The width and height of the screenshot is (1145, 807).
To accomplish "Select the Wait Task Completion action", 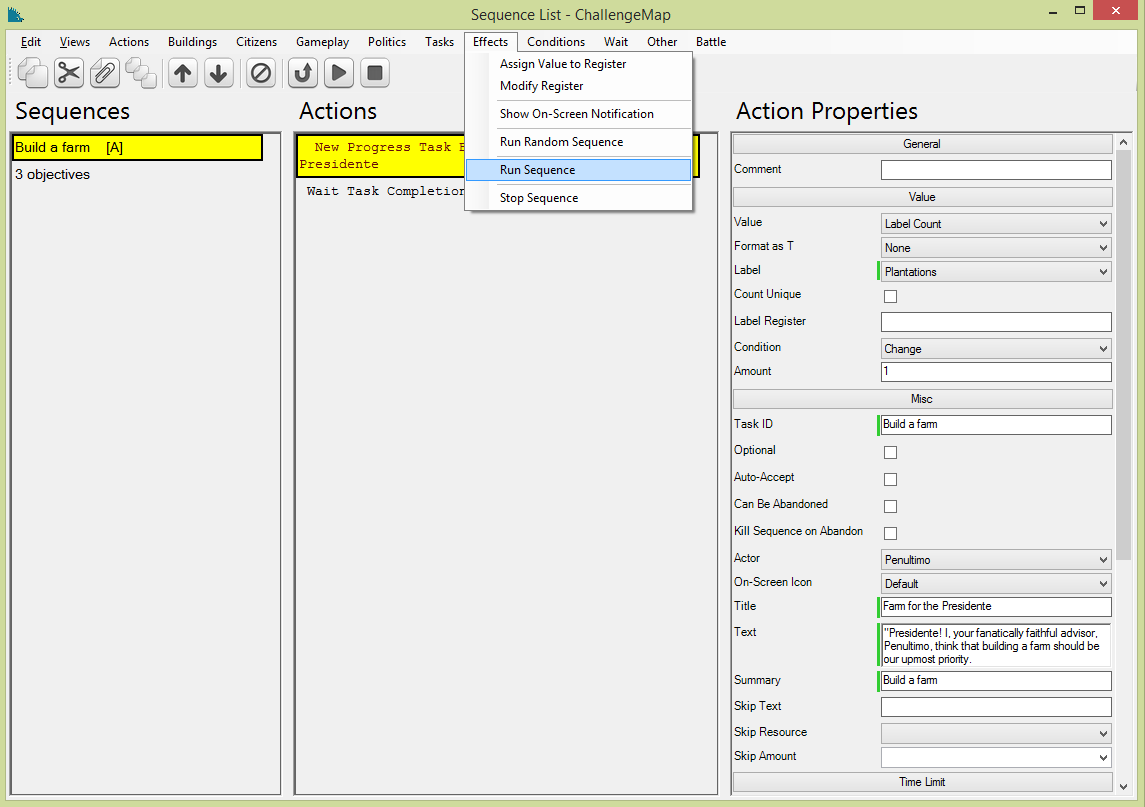I will [x=385, y=191].
